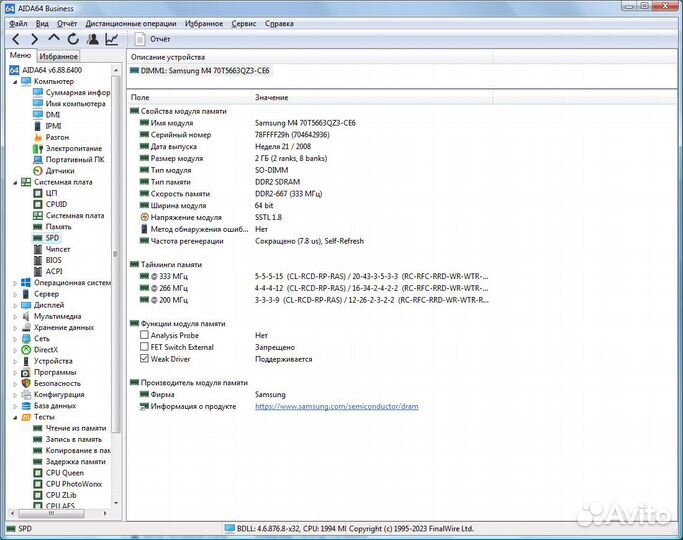Viewport: 683px width, 540px height.
Task: Go forward with the right arrow icon
Action: [34, 39]
